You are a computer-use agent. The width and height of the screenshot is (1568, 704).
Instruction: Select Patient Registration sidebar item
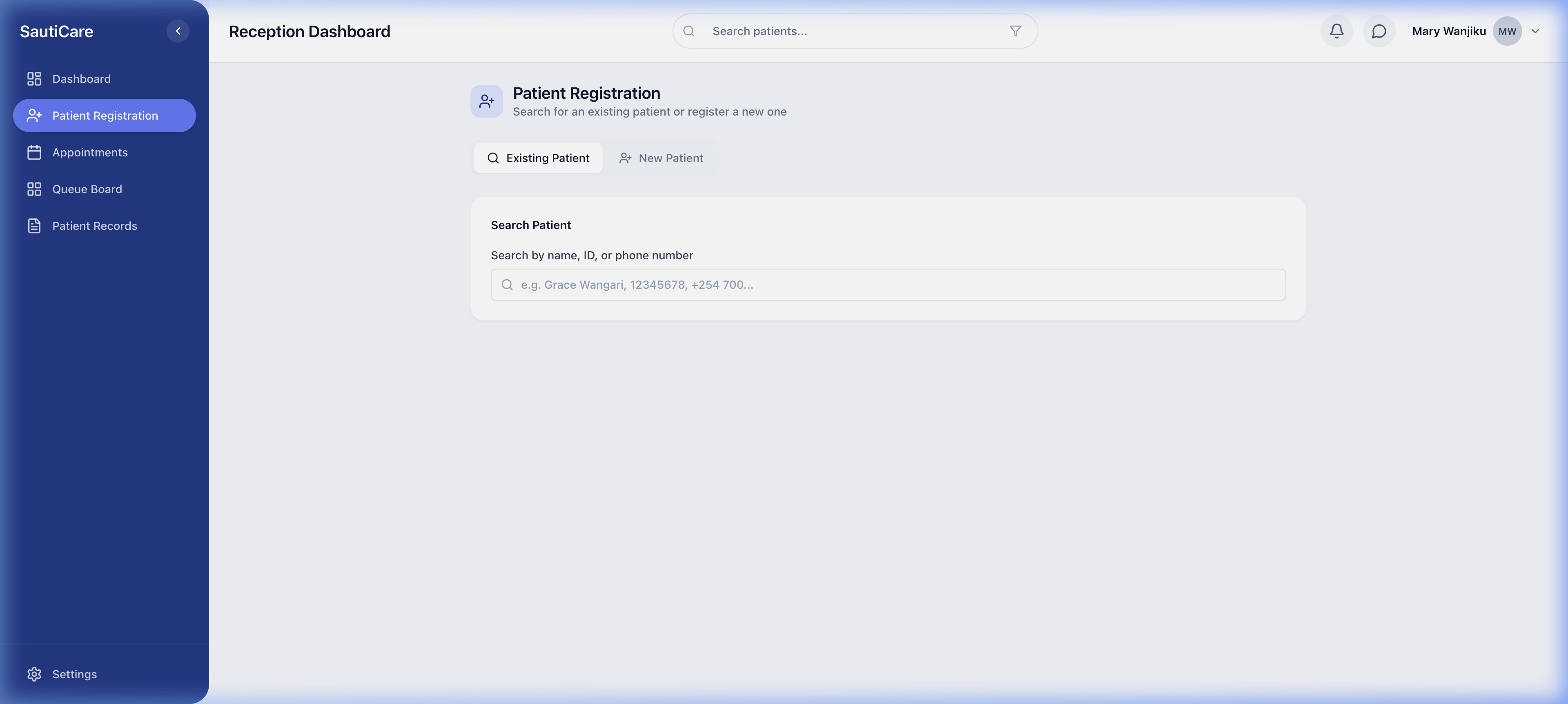105,116
